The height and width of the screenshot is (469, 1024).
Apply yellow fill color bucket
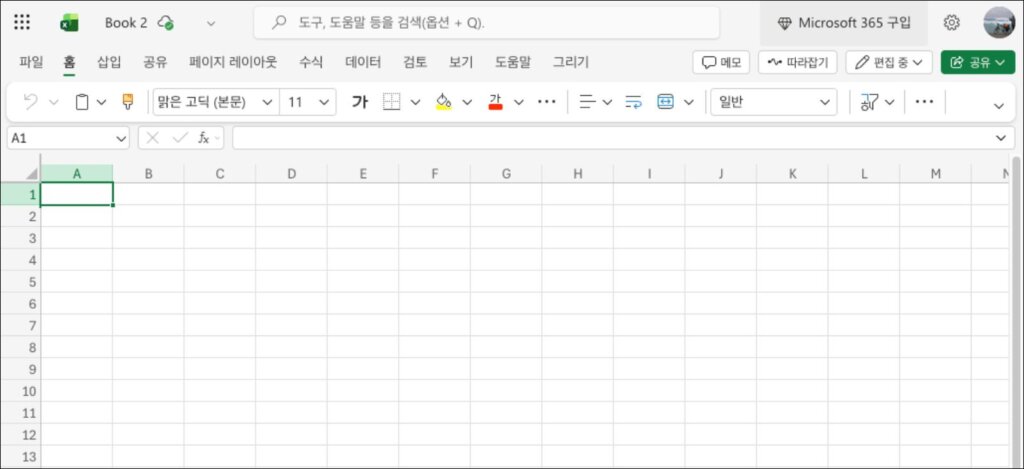point(443,102)
